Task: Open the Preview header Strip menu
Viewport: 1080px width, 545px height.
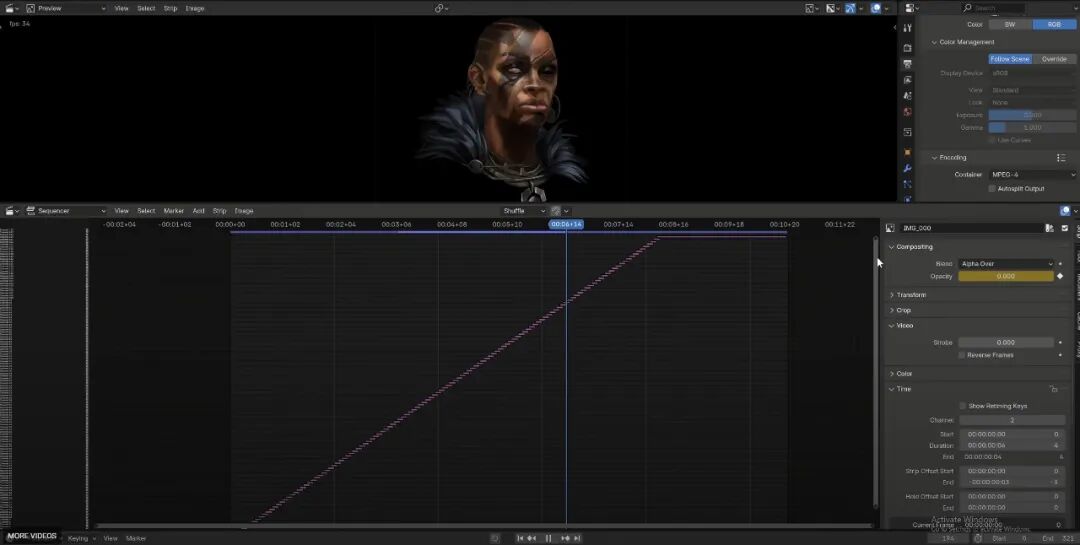Action: [170, 8]
